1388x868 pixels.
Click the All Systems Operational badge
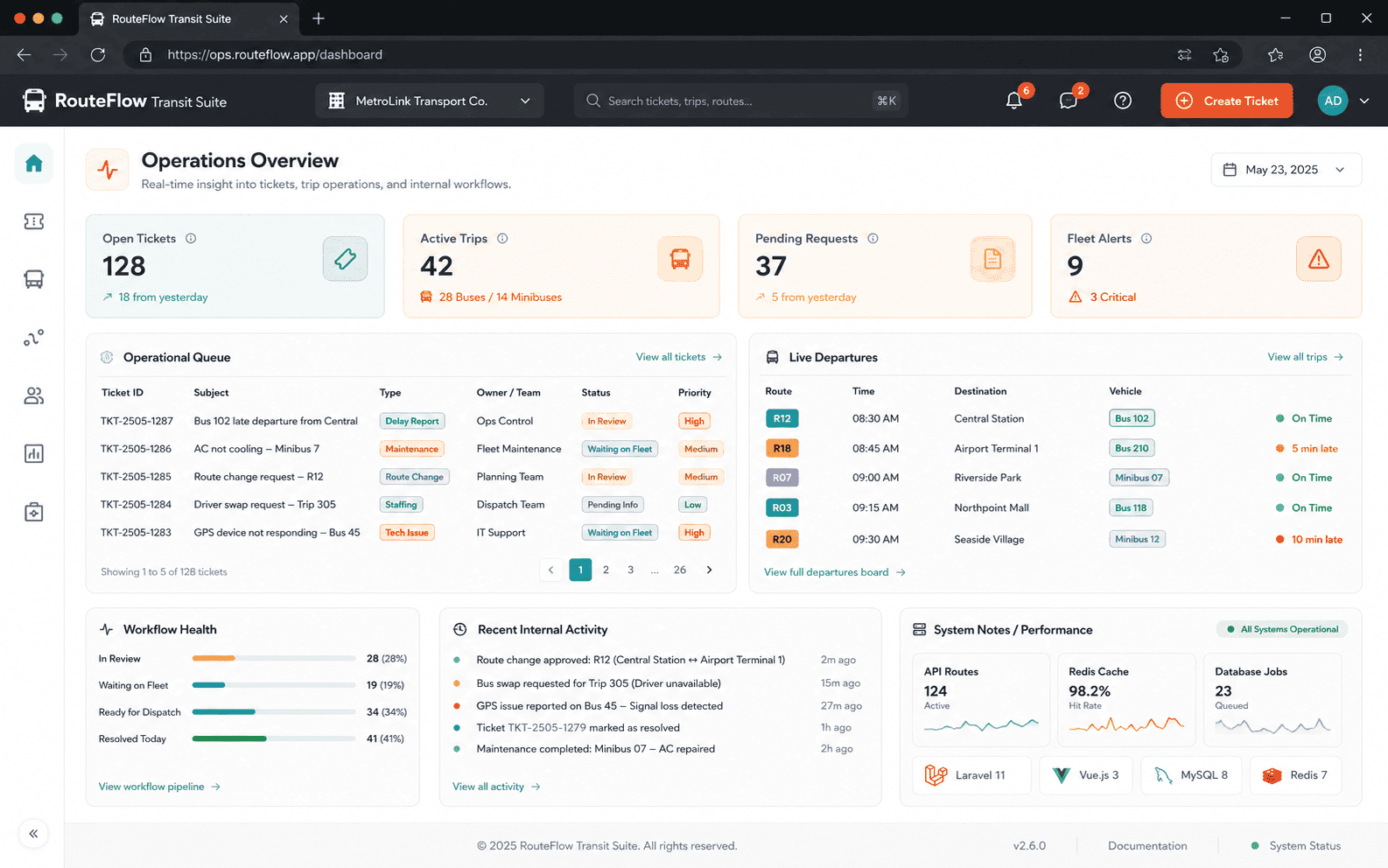click(x=1282, y=629)
